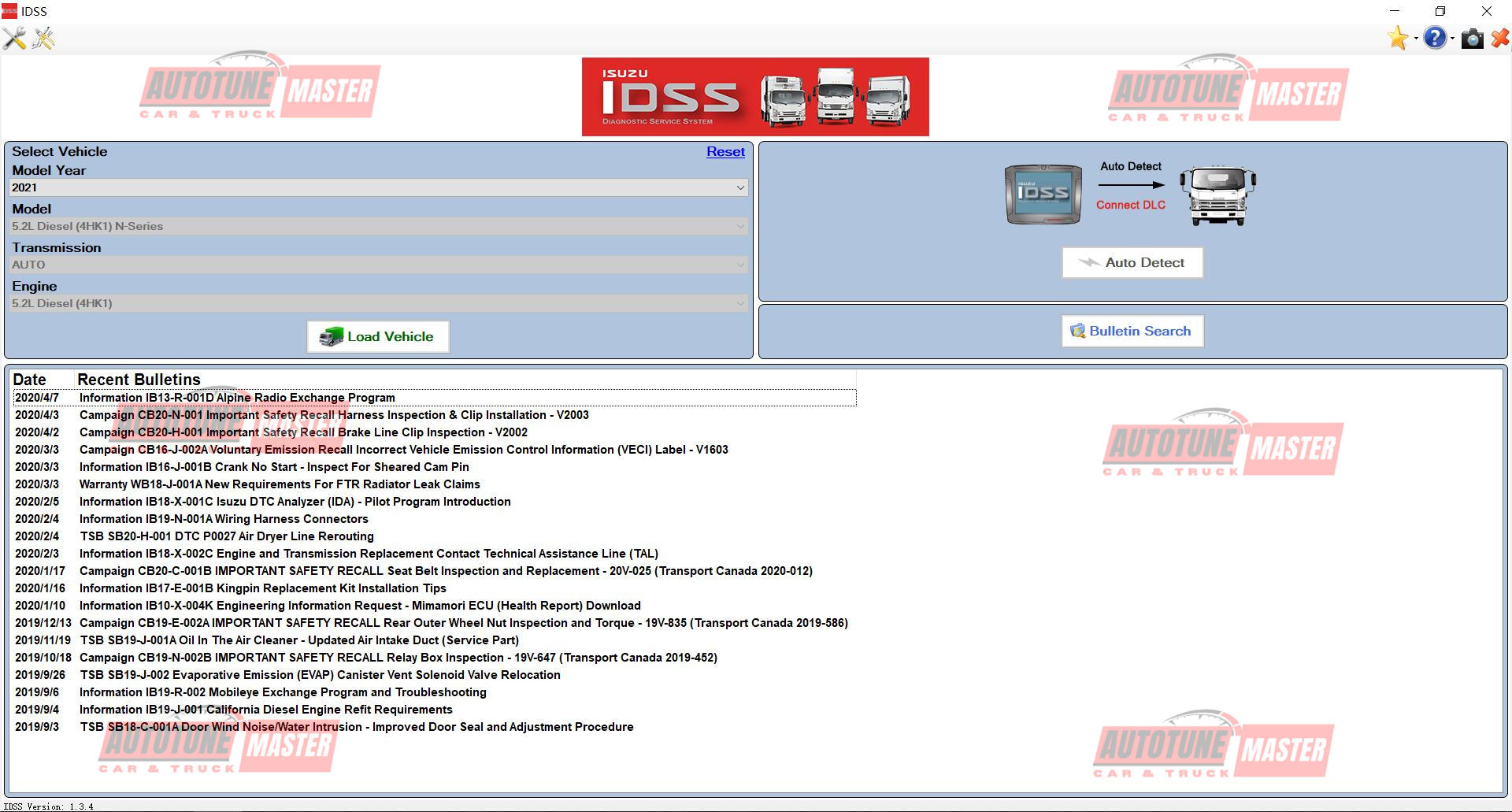Open the preferences wrench and screwdriver icon
Screen dimensions: 1512x812
click(14, 38)
